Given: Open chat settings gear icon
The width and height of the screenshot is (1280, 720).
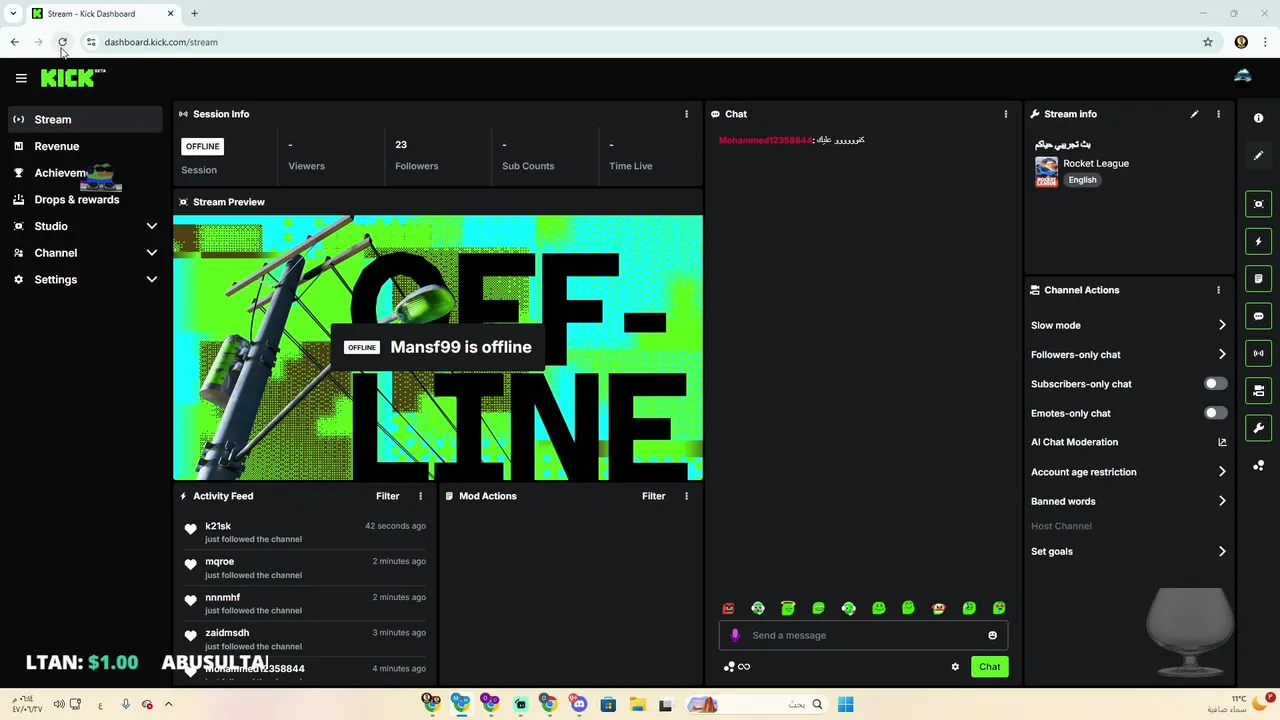Looking at the screenshot, I should (x=955, y=667).
